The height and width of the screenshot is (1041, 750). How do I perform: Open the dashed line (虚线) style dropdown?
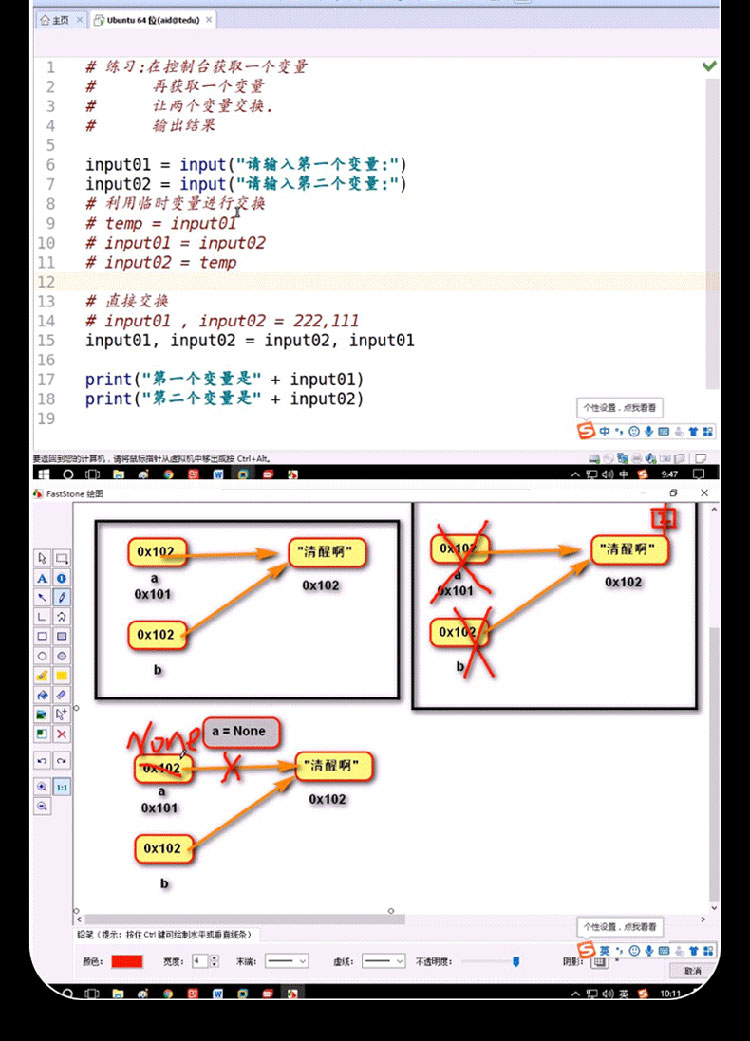(383, 961)
